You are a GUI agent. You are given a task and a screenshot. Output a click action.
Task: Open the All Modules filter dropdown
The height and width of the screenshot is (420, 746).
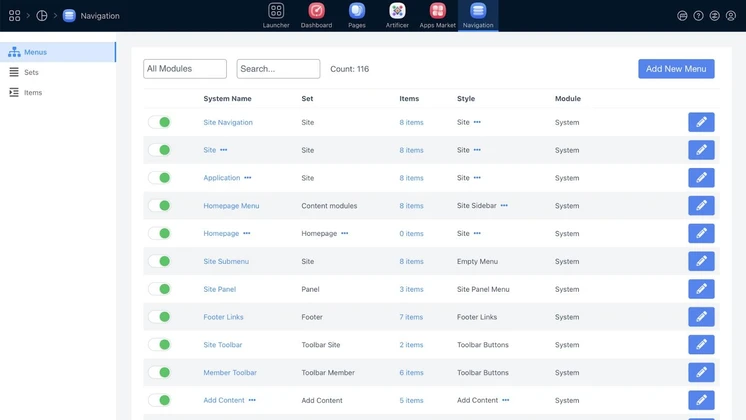(185, 69)
